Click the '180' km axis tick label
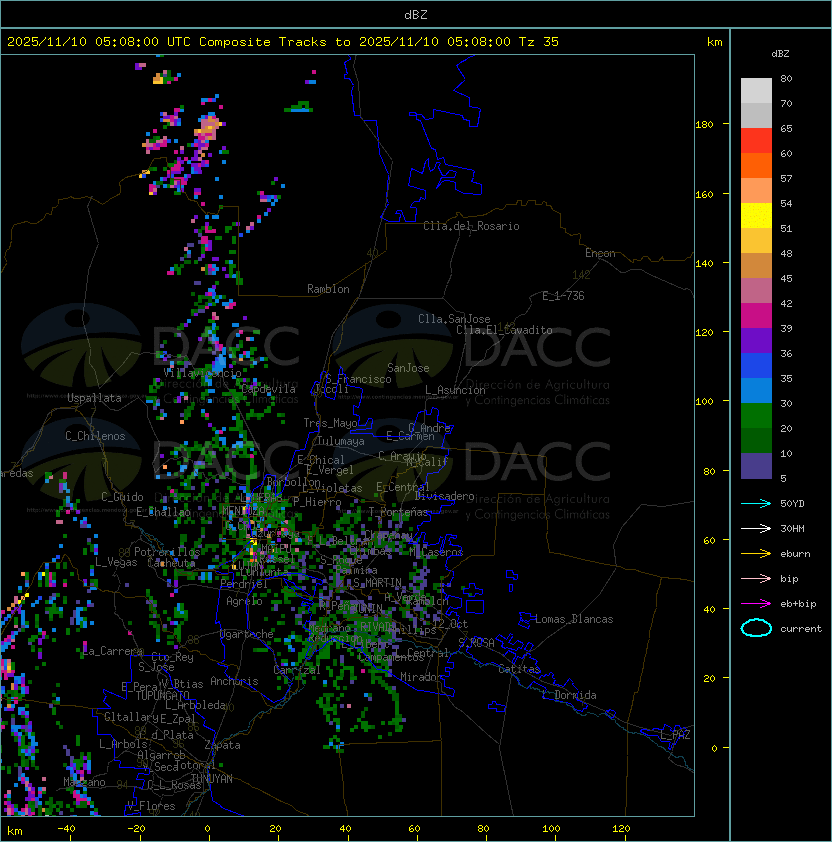This screenshot has width=832, height=842. click(704, 125)
